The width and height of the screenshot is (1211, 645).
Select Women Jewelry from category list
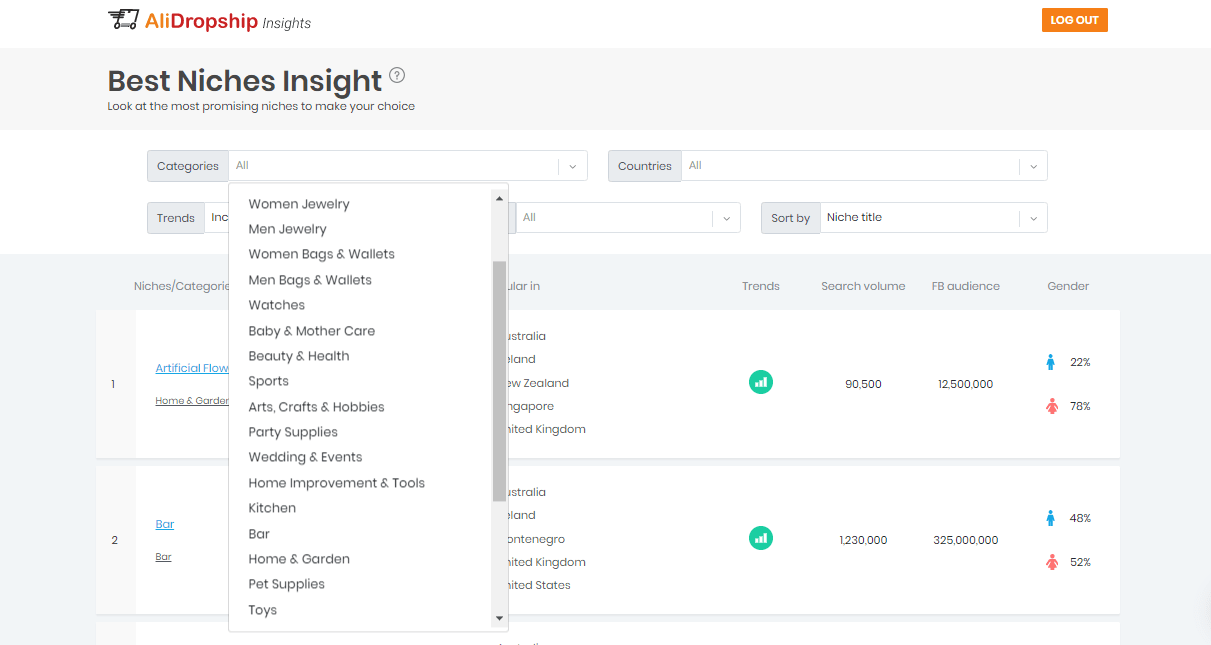pos(299,204)
